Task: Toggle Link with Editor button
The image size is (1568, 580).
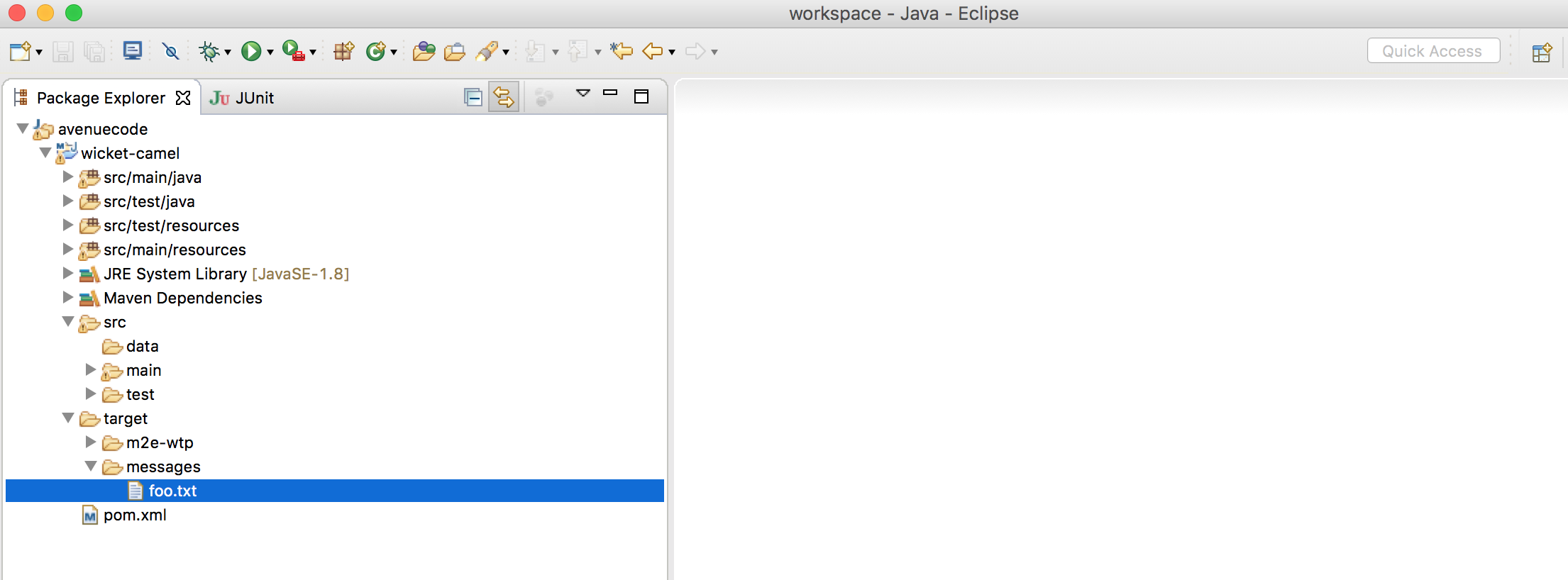Action: click(x=504, y=97)
